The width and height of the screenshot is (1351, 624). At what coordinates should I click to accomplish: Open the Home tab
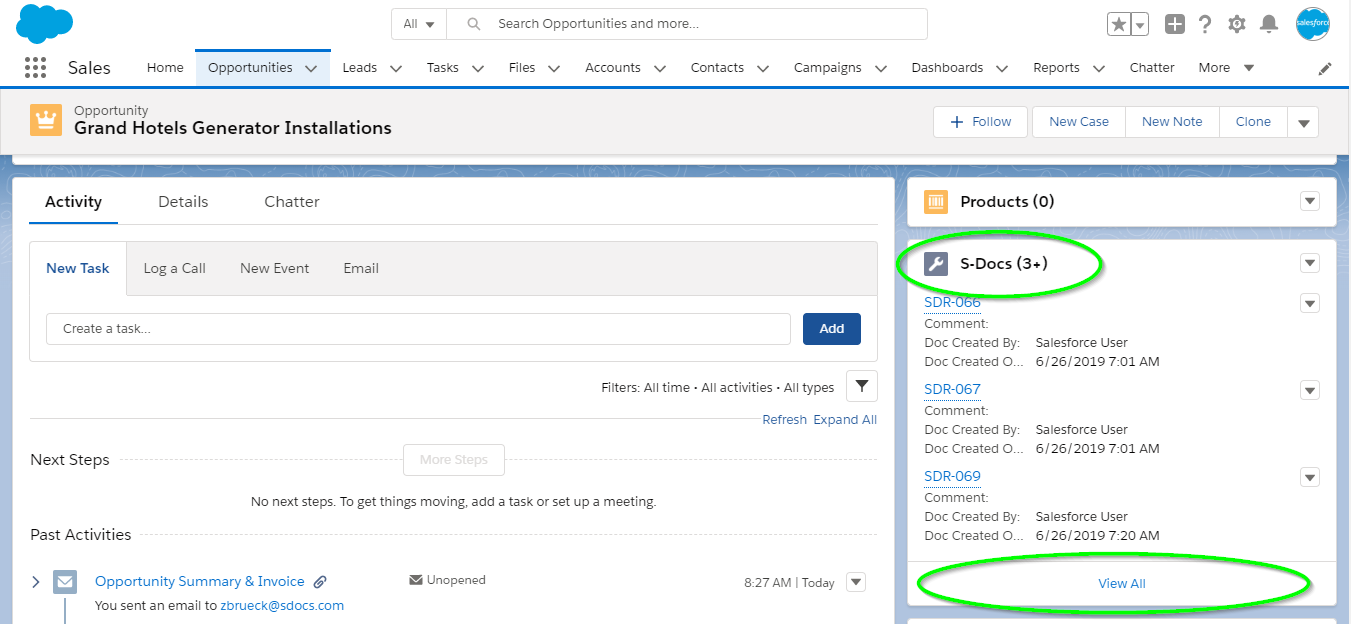[x=165, y=68]
